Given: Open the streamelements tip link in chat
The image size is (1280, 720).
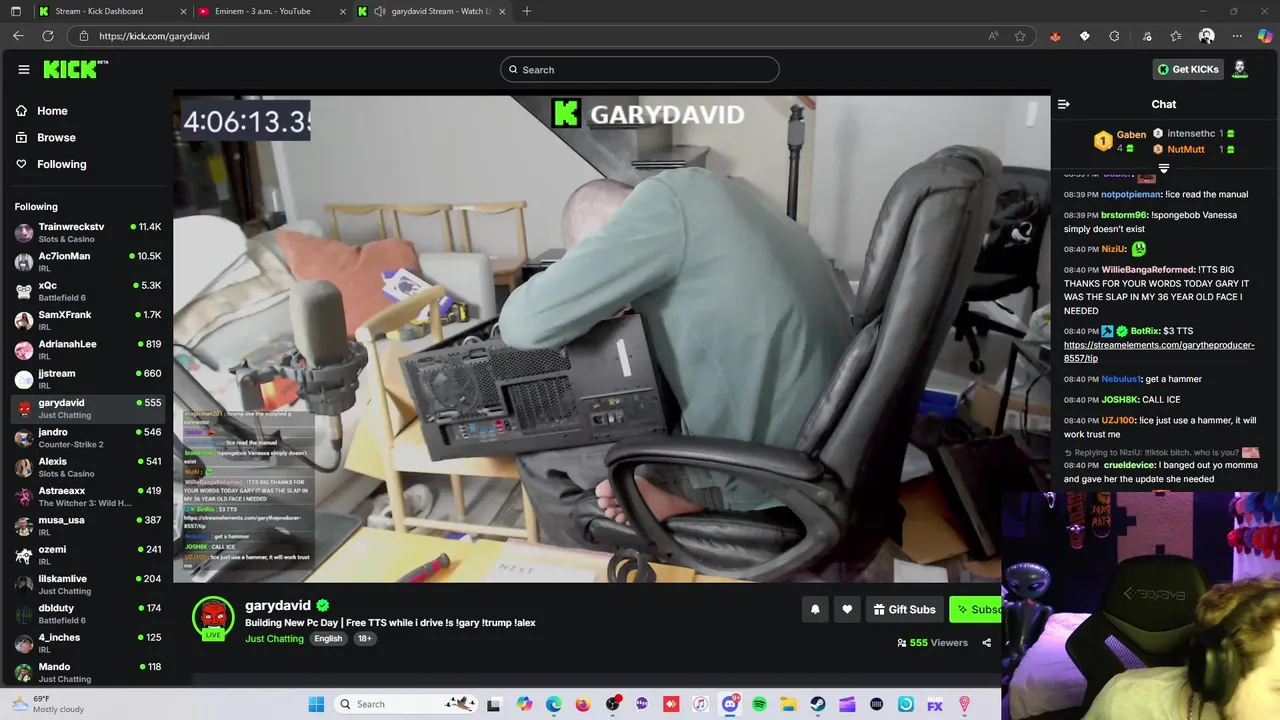Looking at the screenshot, I should tap(1159, 351).
